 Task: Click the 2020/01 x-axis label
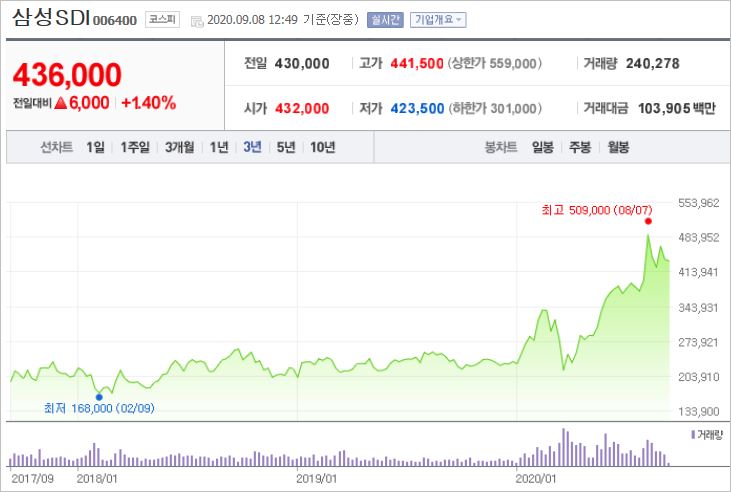point(536,478)
